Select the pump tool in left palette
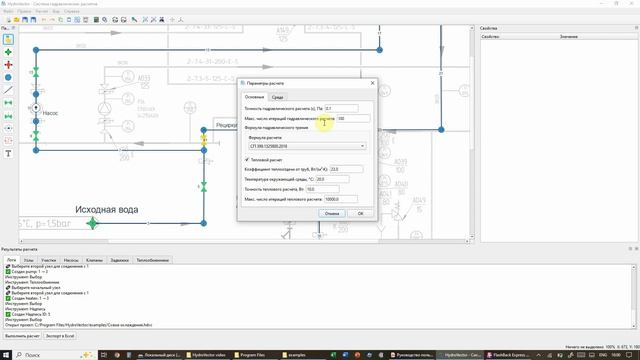The height and width of the screenshot is (360, 640). click(8, 128)
